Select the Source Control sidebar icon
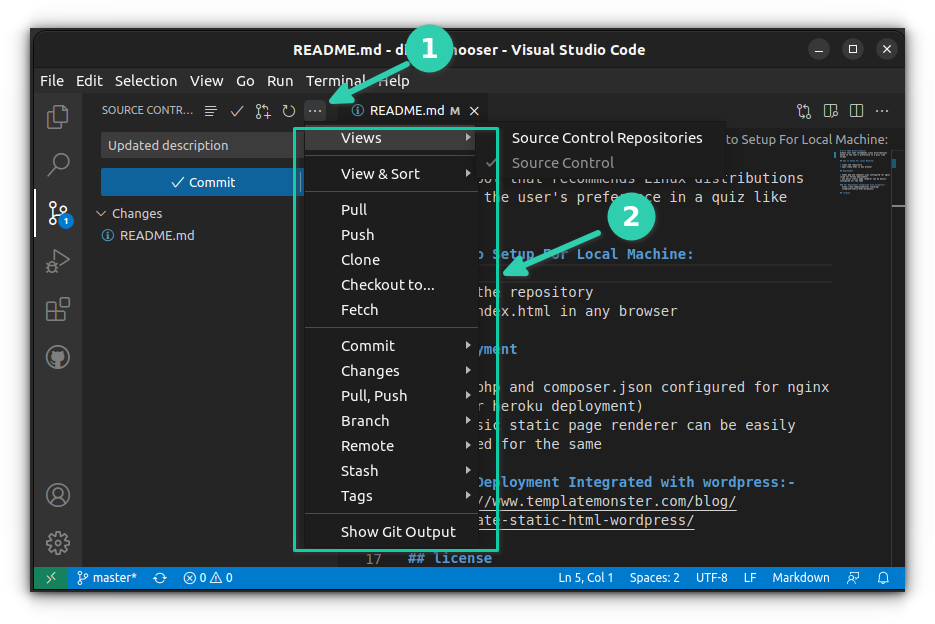Screen dimensions: 935x624 coord(57,213)
